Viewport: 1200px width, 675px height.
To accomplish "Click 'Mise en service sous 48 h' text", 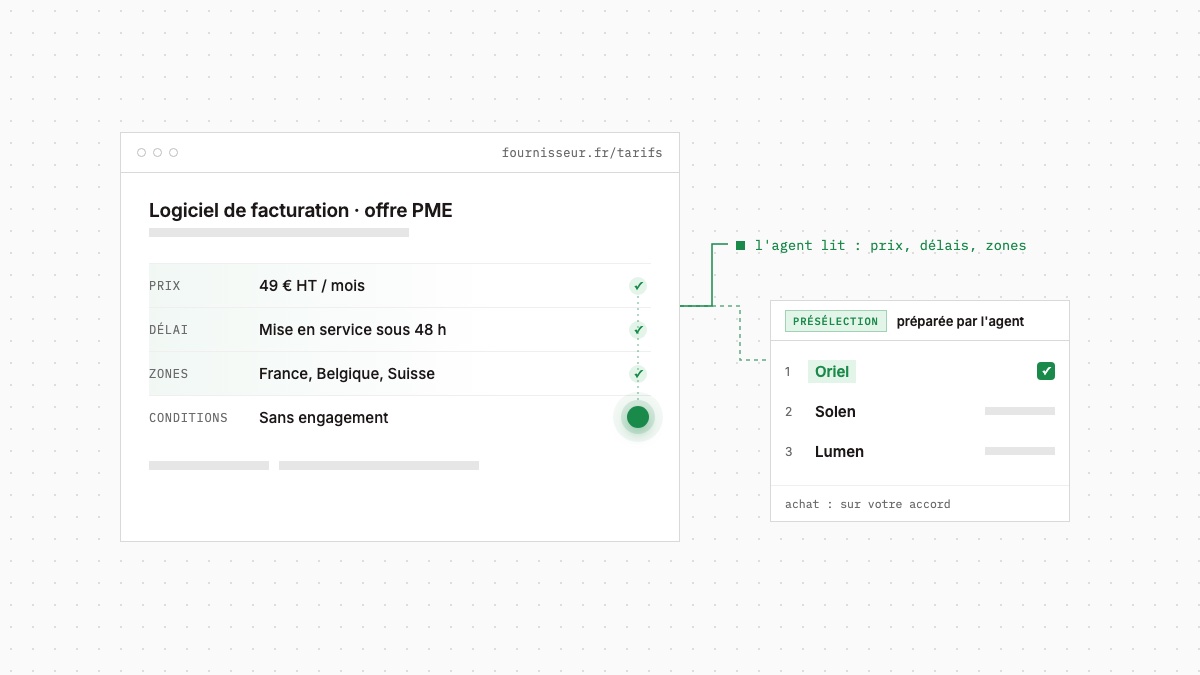I will pyautogui.click(x=353, y=330).
